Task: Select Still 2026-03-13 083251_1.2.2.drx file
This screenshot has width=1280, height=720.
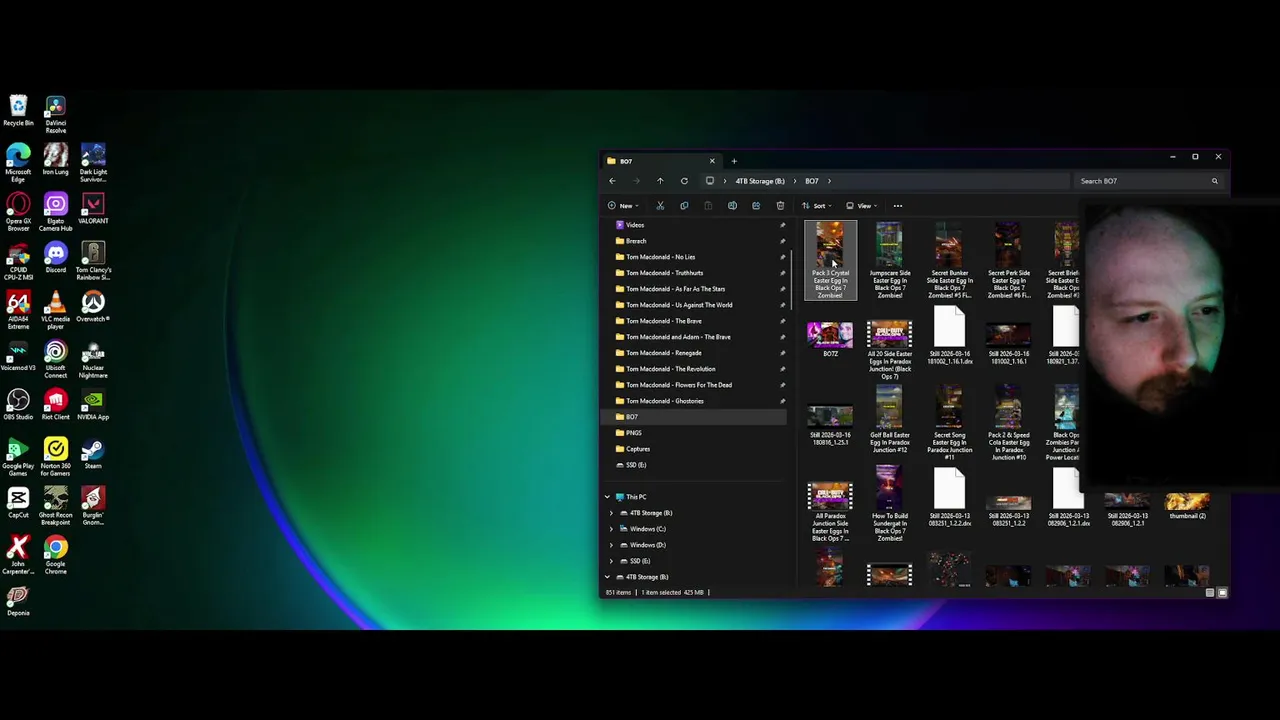Action: pos(949,498)
